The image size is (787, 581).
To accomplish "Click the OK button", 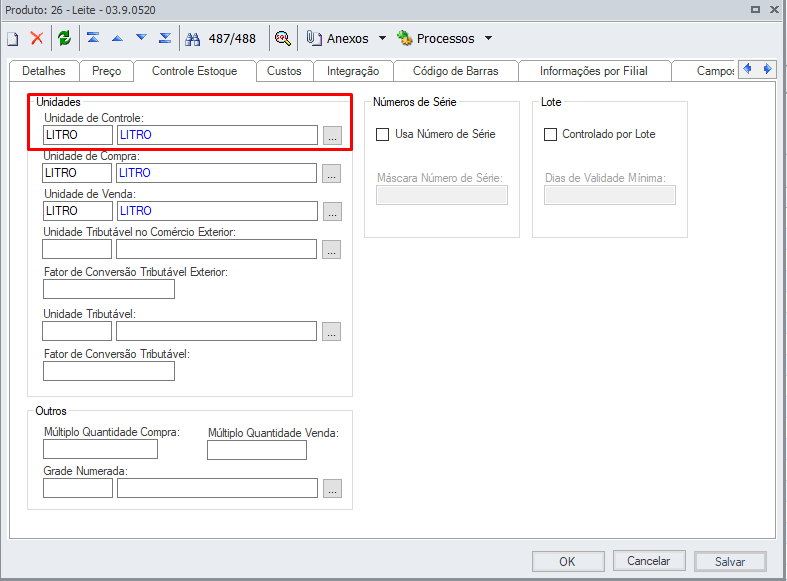I will pyautogui.click(x=568, y=561).
